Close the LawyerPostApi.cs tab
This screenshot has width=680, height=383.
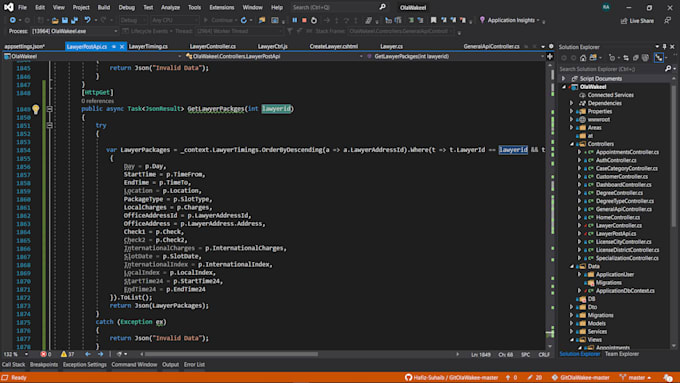pos(122,46)
